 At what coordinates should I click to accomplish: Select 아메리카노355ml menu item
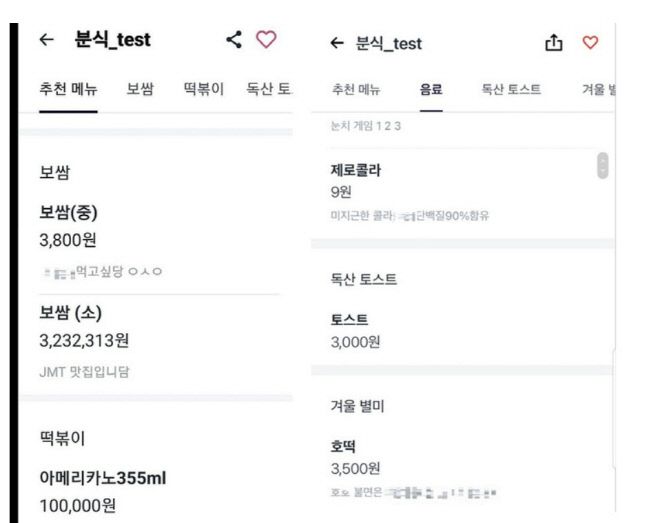pos(102,479)
